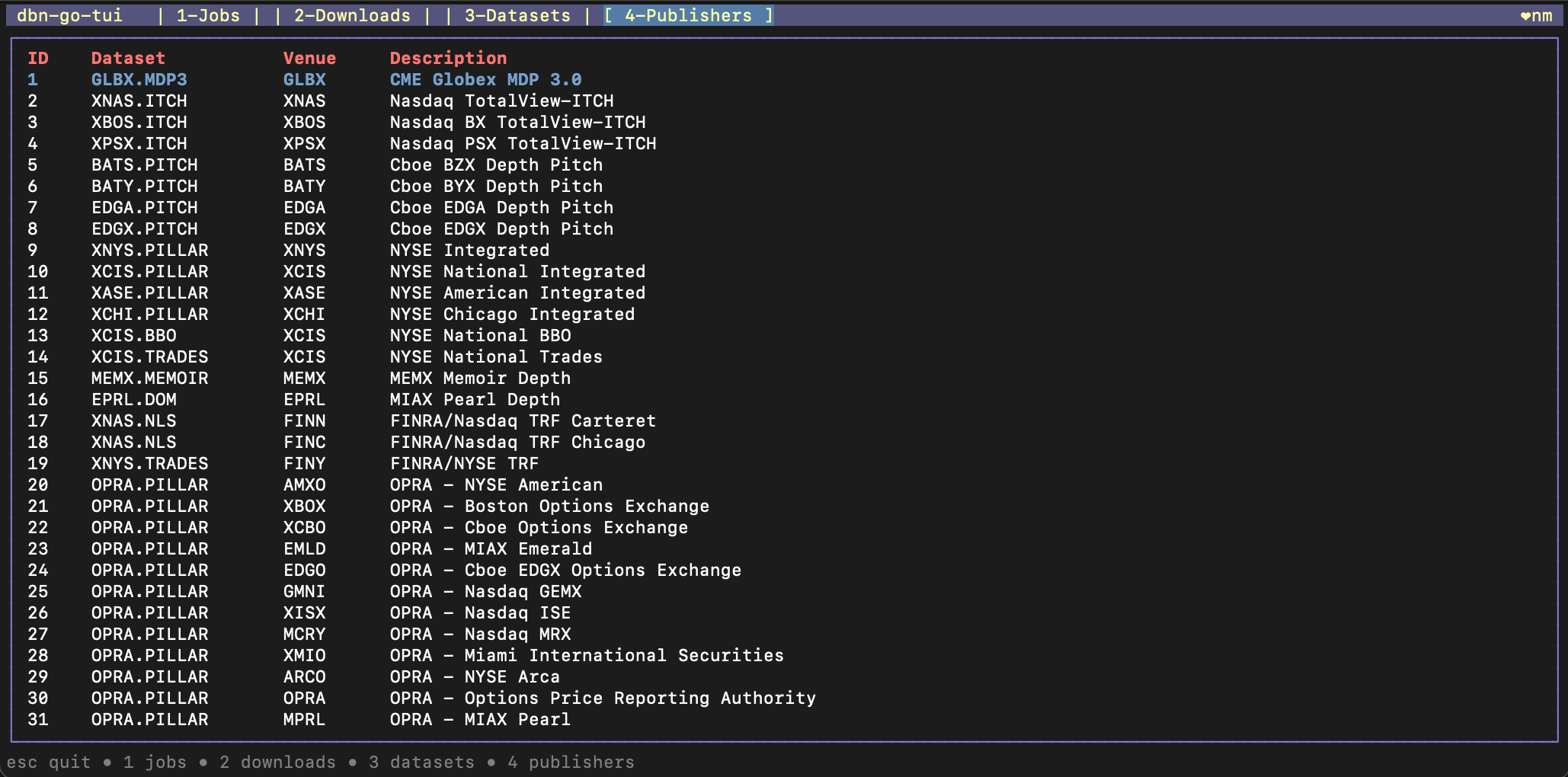
Task: Open the 2-Downloads tab
Action: (x=352, y=15)
